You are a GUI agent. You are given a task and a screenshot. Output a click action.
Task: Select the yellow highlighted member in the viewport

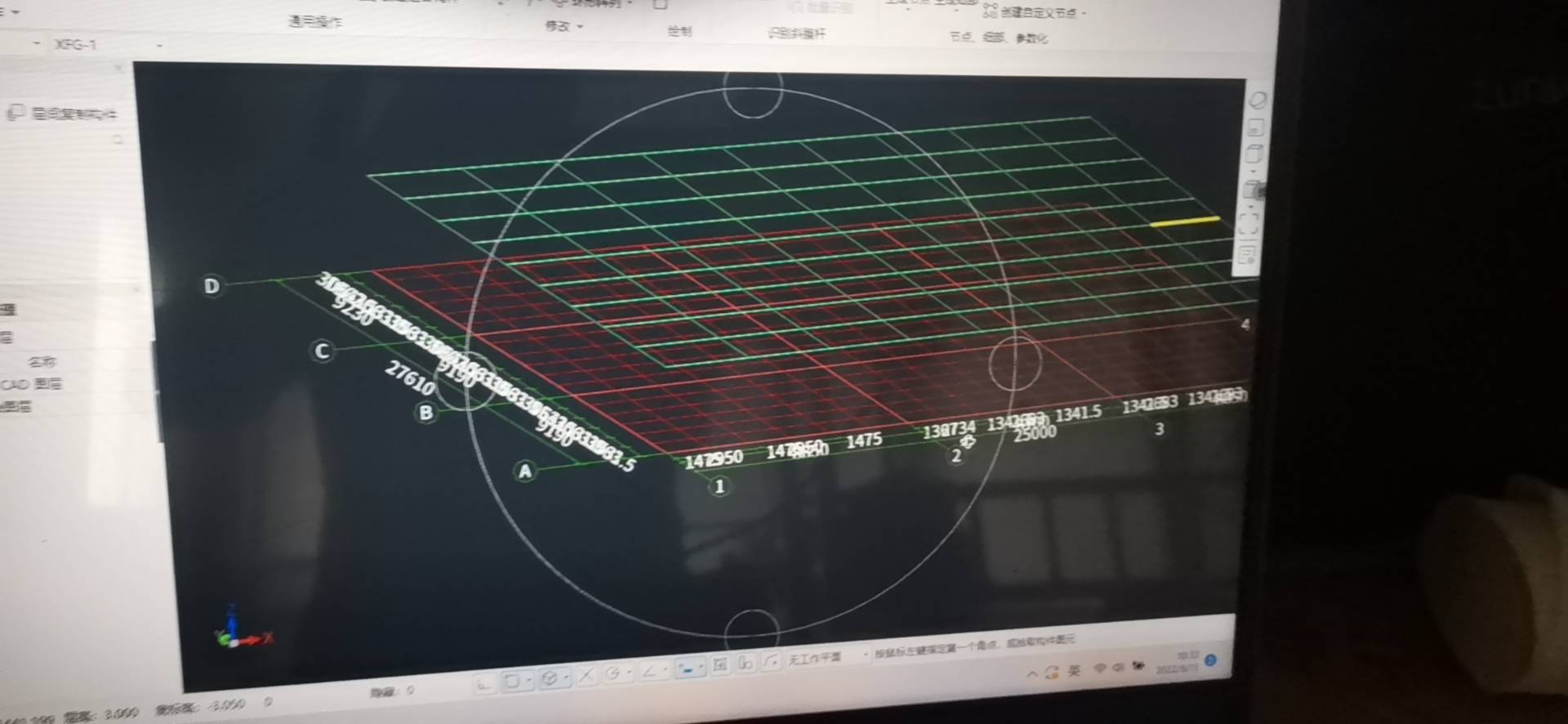(1184, 221)
